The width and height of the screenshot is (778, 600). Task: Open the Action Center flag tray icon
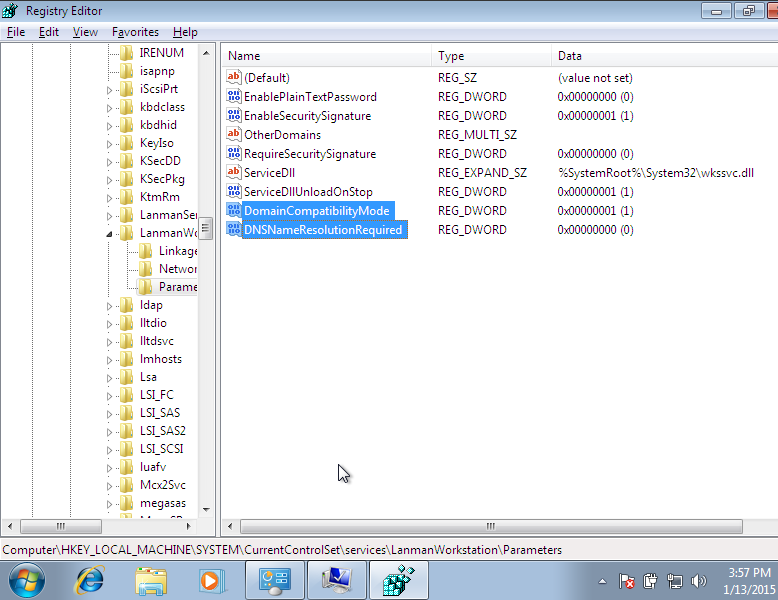(x=626, y=581)
